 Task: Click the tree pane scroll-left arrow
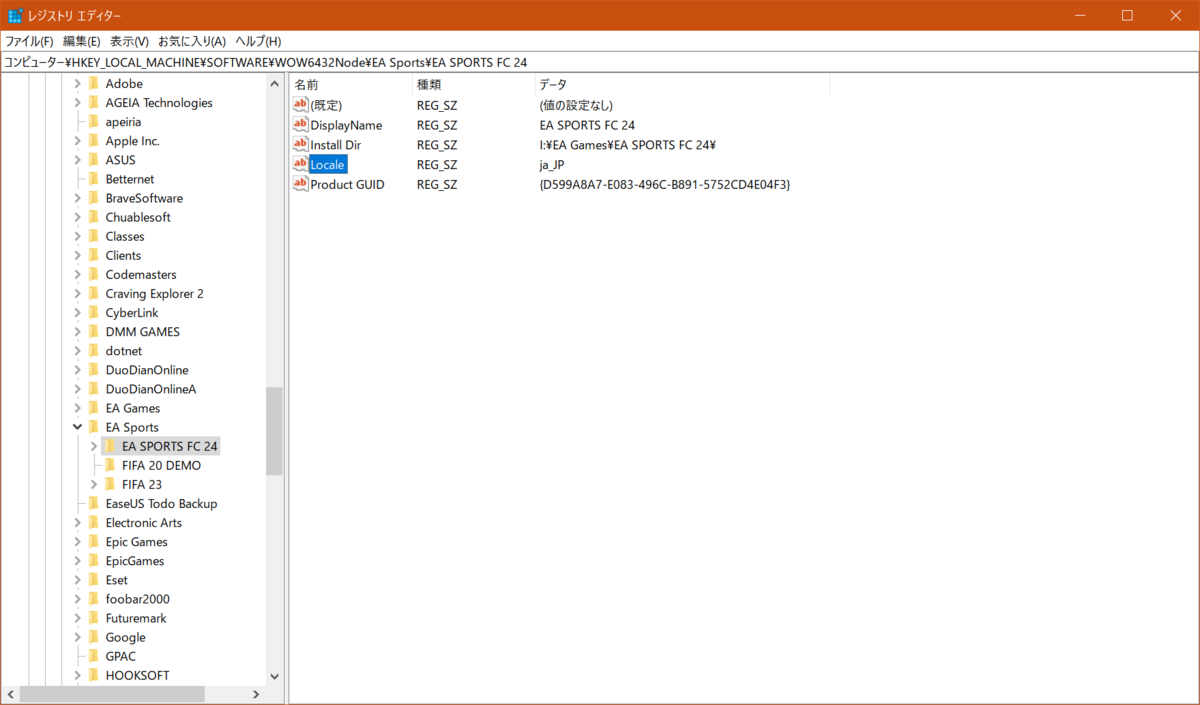click(11, 694)
